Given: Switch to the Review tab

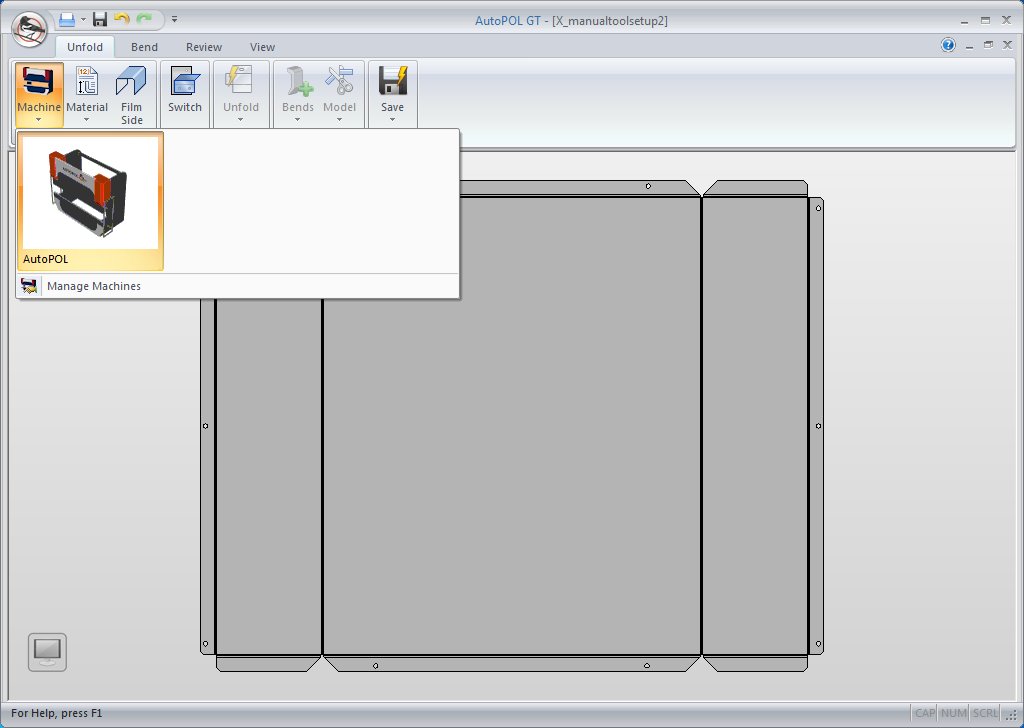Looking at the screenshot, I should pyautogui.click(x=204, y=47).
